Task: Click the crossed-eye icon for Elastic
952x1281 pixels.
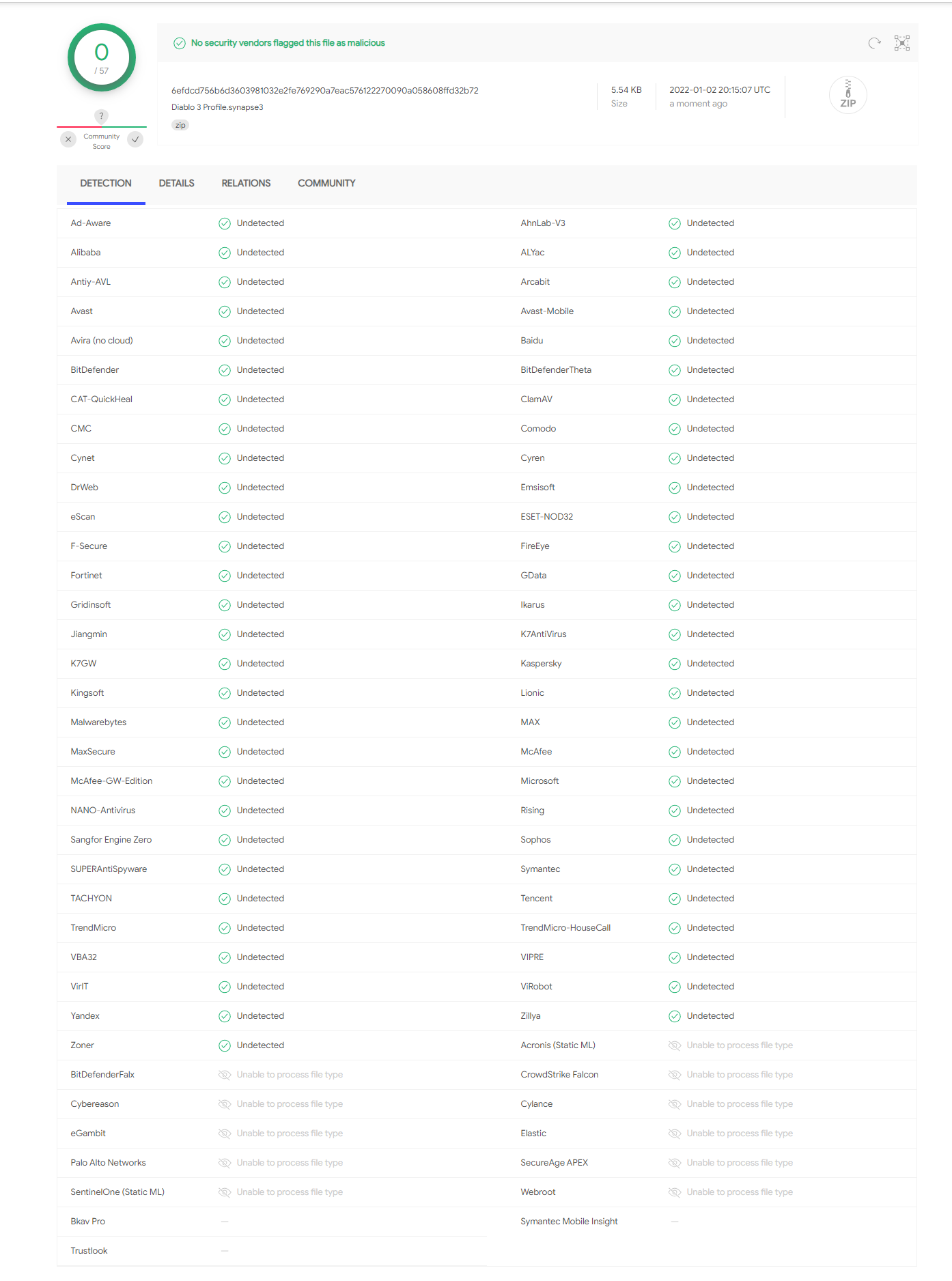Action: 675,1134
